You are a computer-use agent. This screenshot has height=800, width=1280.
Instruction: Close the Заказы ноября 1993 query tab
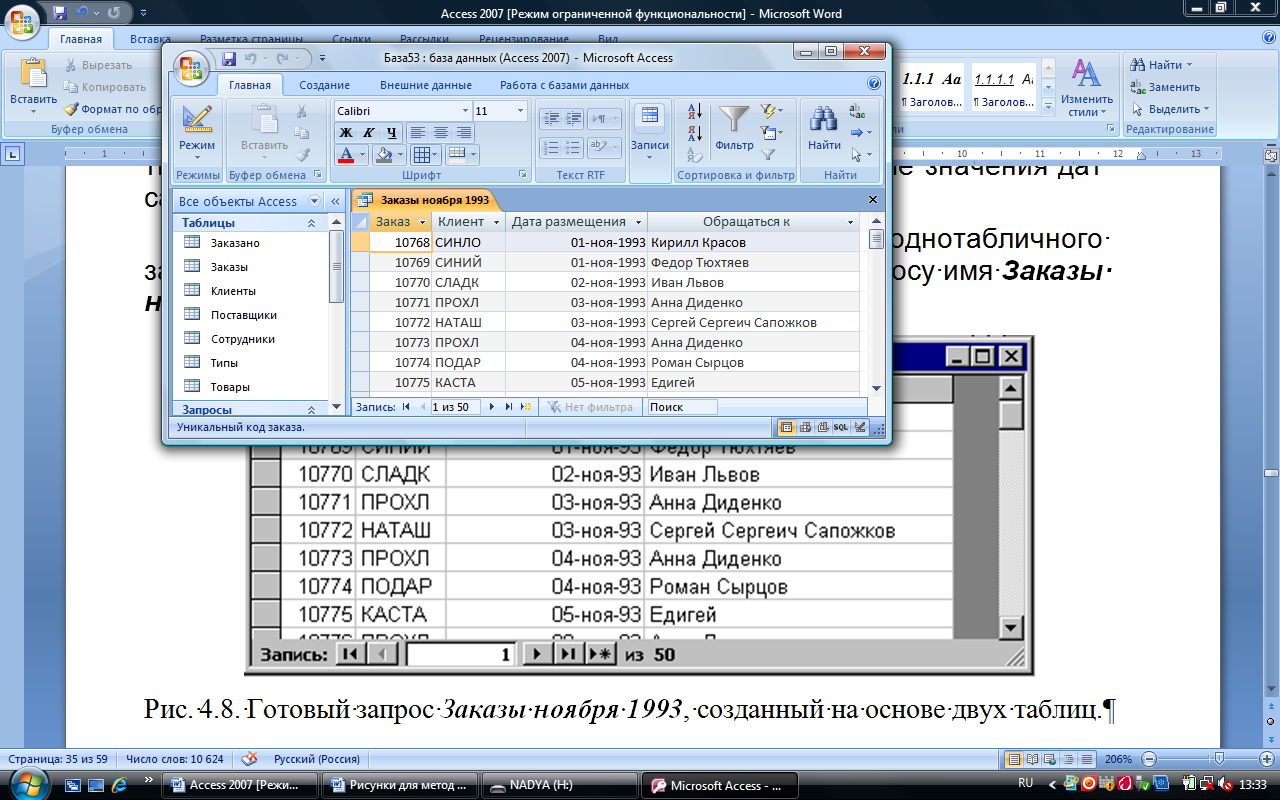click(x=873, y=200)
